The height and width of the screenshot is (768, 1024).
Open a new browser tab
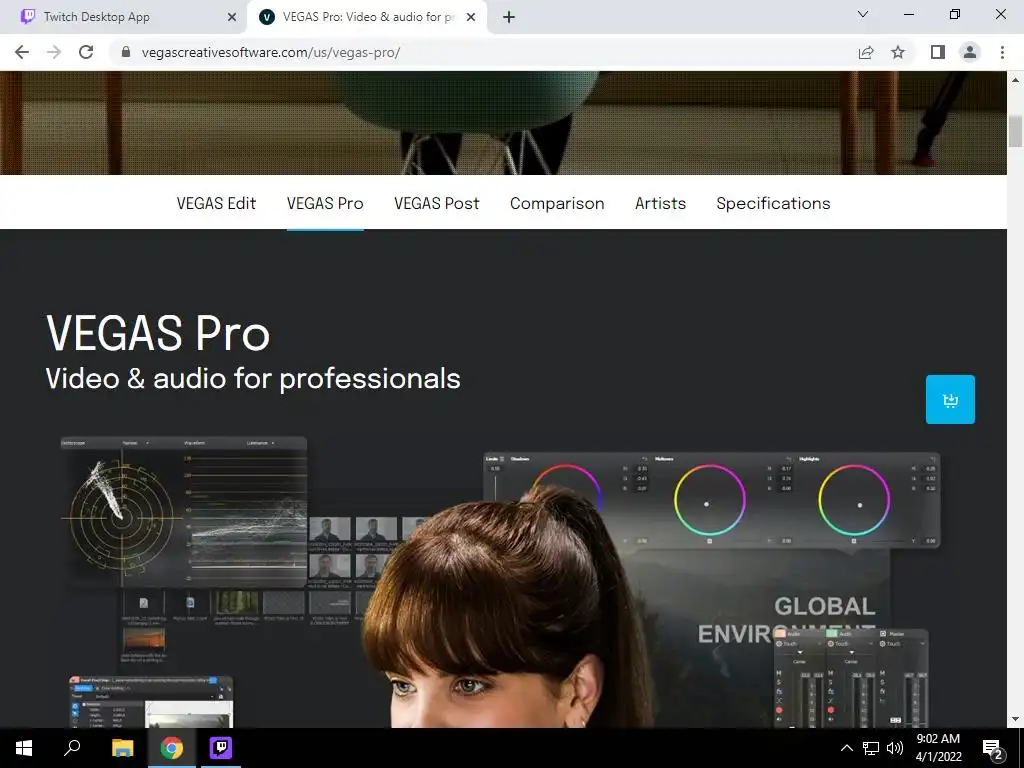tap(509, 18)
